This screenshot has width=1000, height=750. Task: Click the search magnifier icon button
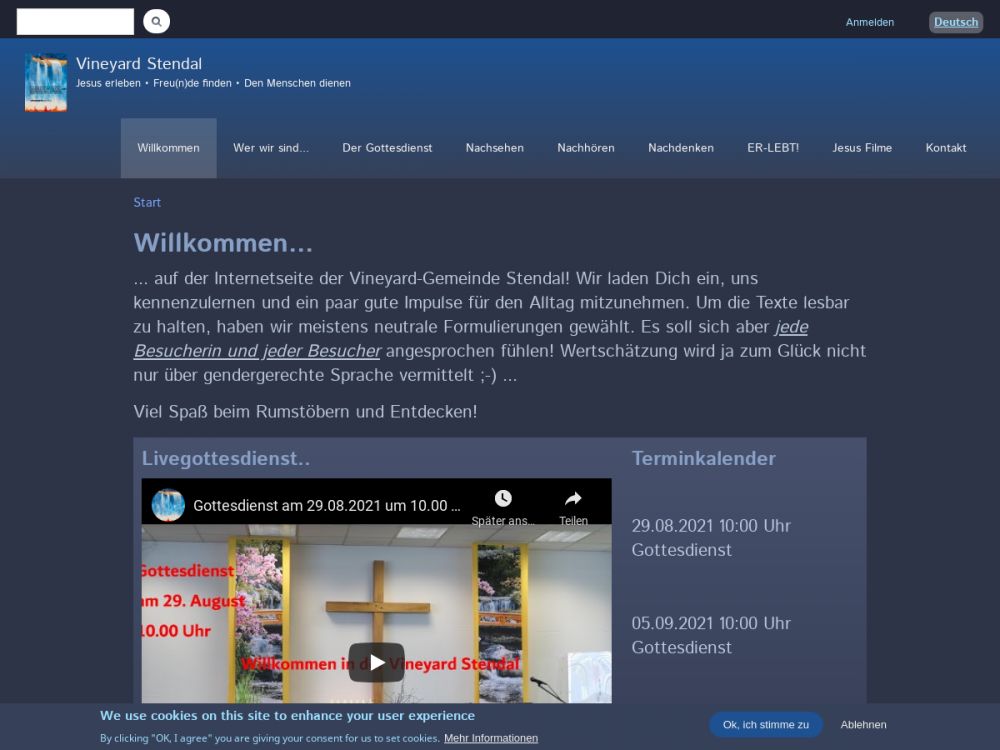tap(156, 21)
